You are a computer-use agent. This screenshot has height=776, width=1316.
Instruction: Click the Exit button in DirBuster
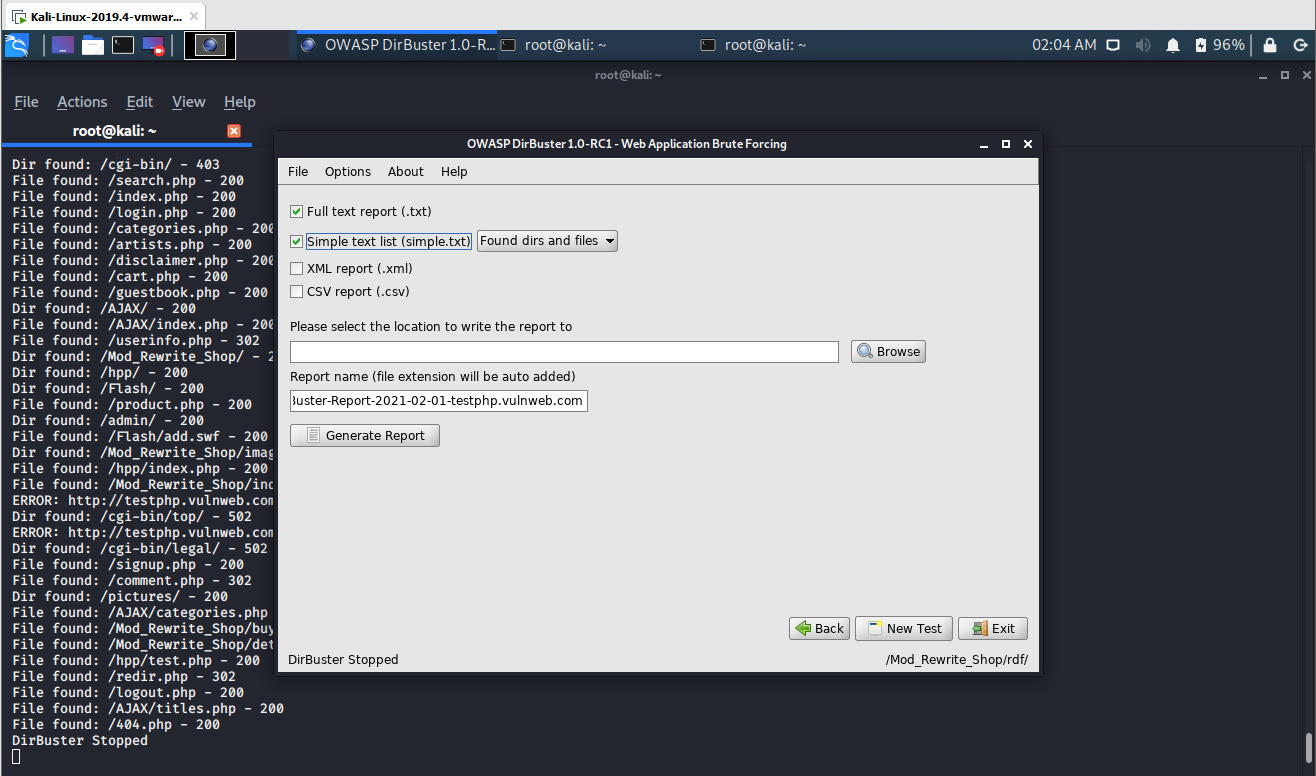pos(993,629)
